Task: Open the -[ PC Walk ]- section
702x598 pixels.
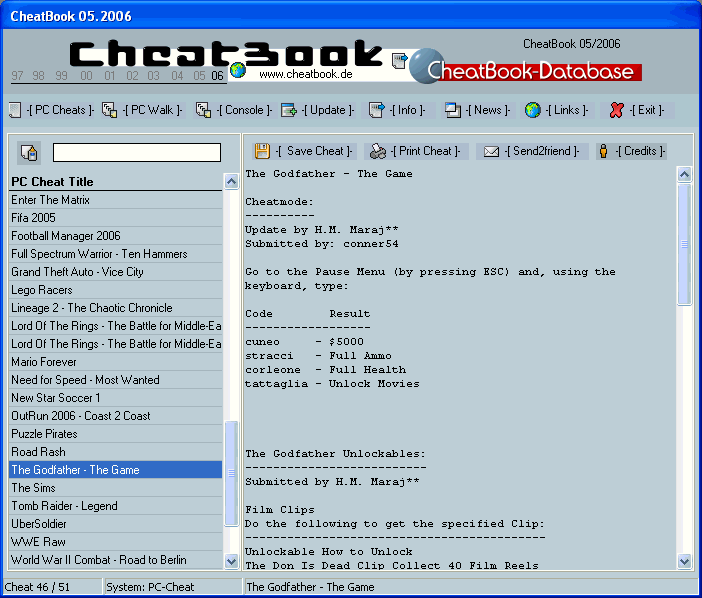Action: (153, 110)
